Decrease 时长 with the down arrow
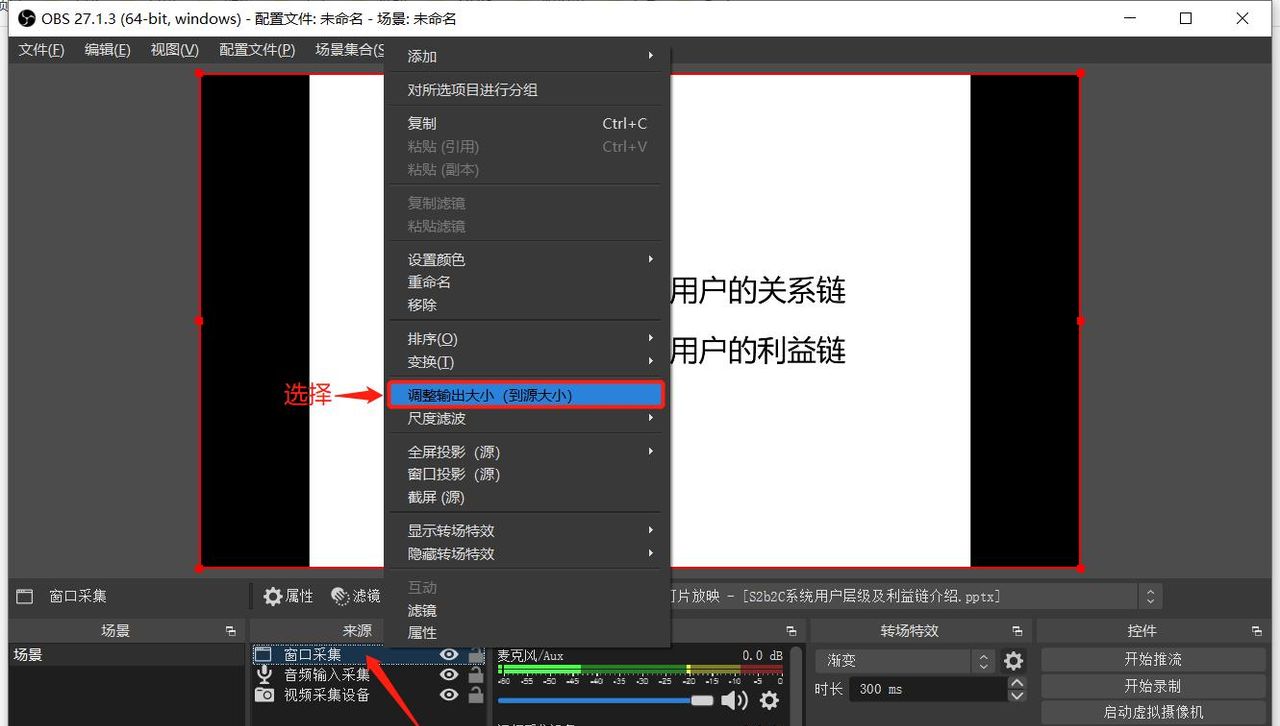The image size is (1280, 726). pos(1017,695)
